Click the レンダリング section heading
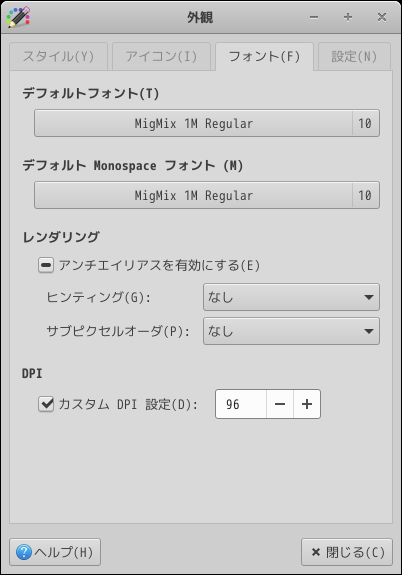 (61, 237)
